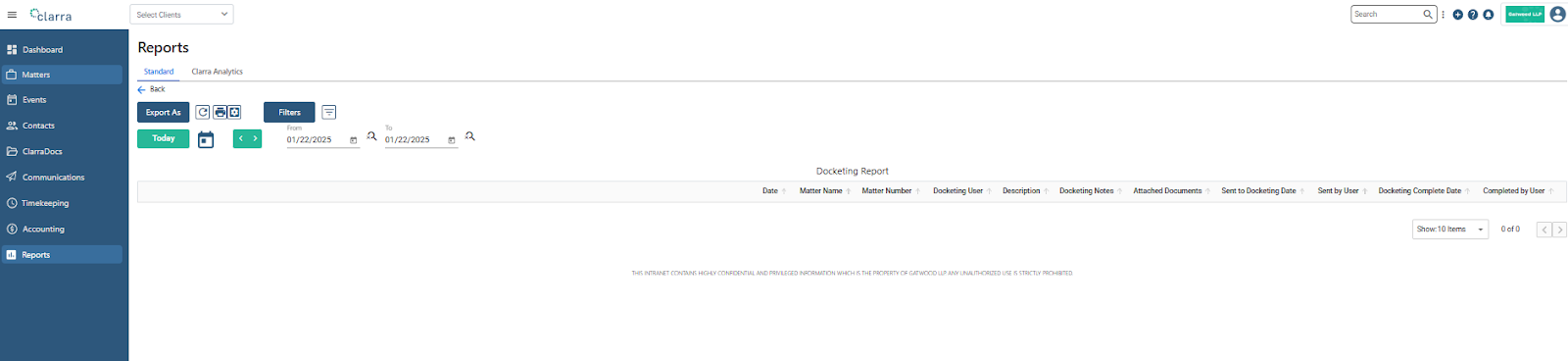The width and height of the screenshot is (1568, 361).
Task: Switch to the Standard tab
Action: click(159, 72)
